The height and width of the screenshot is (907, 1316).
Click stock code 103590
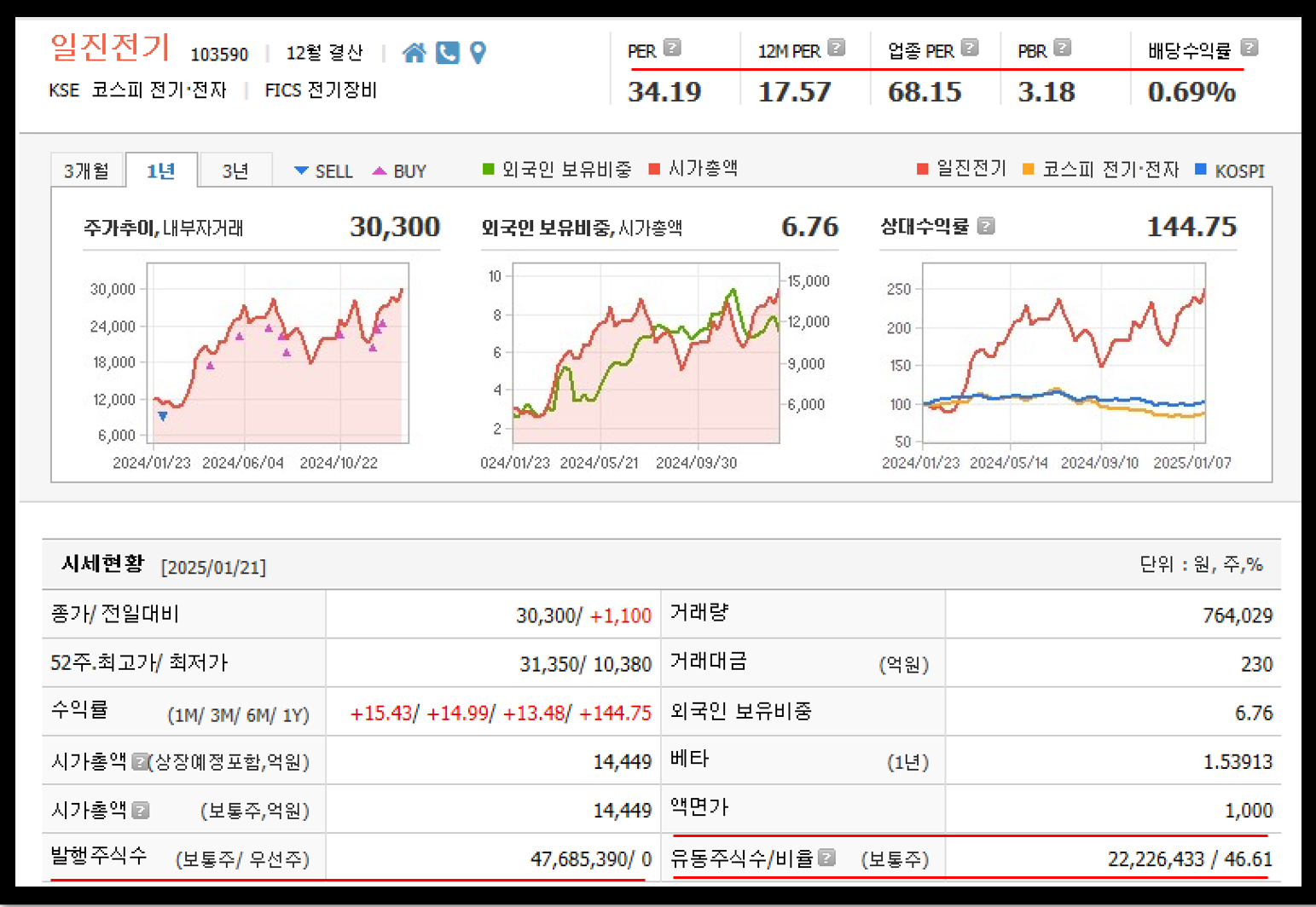point(219,55)
